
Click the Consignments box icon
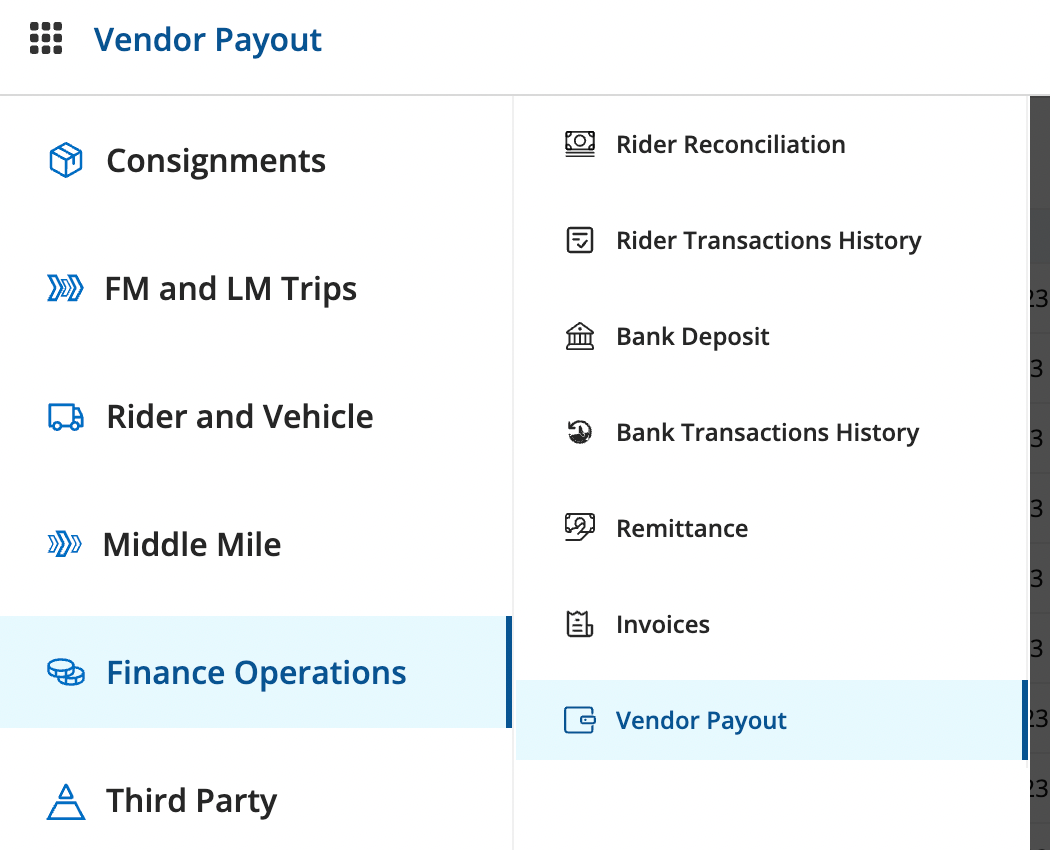coord(66,160)
